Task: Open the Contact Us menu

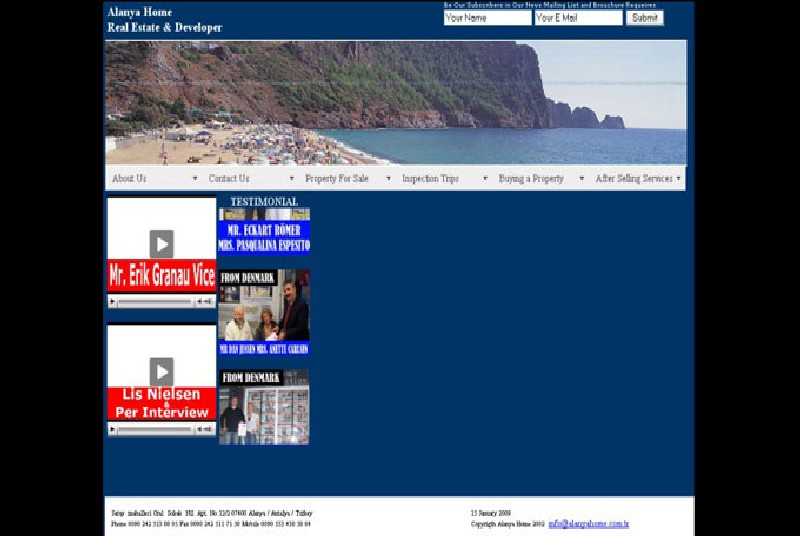Action: click(x=229, y=179)
